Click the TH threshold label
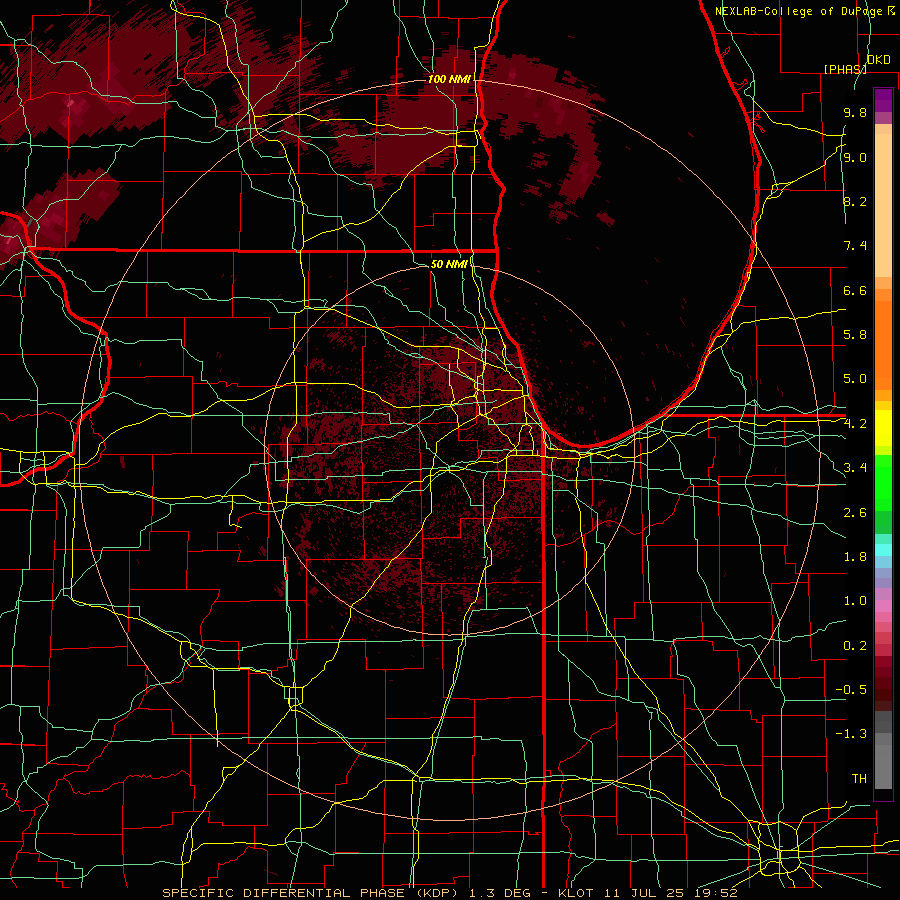Viewport: 900px width, 900px height. point(859,779)
